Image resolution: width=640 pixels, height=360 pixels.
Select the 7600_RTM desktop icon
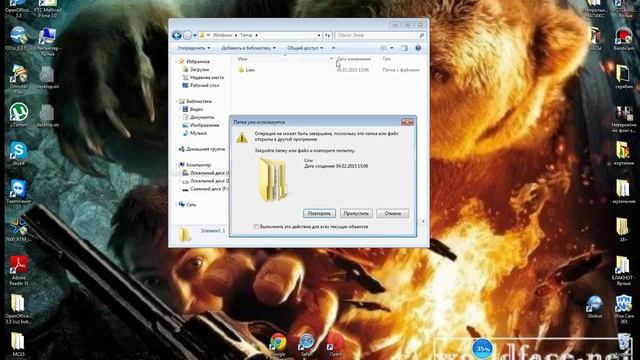click(x=18, y=229)
